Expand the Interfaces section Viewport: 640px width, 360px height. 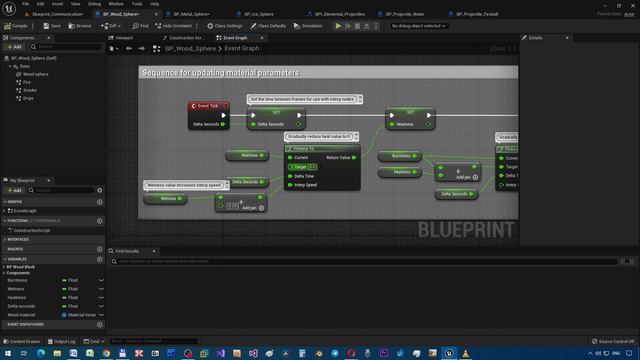[x=4, y=239]
